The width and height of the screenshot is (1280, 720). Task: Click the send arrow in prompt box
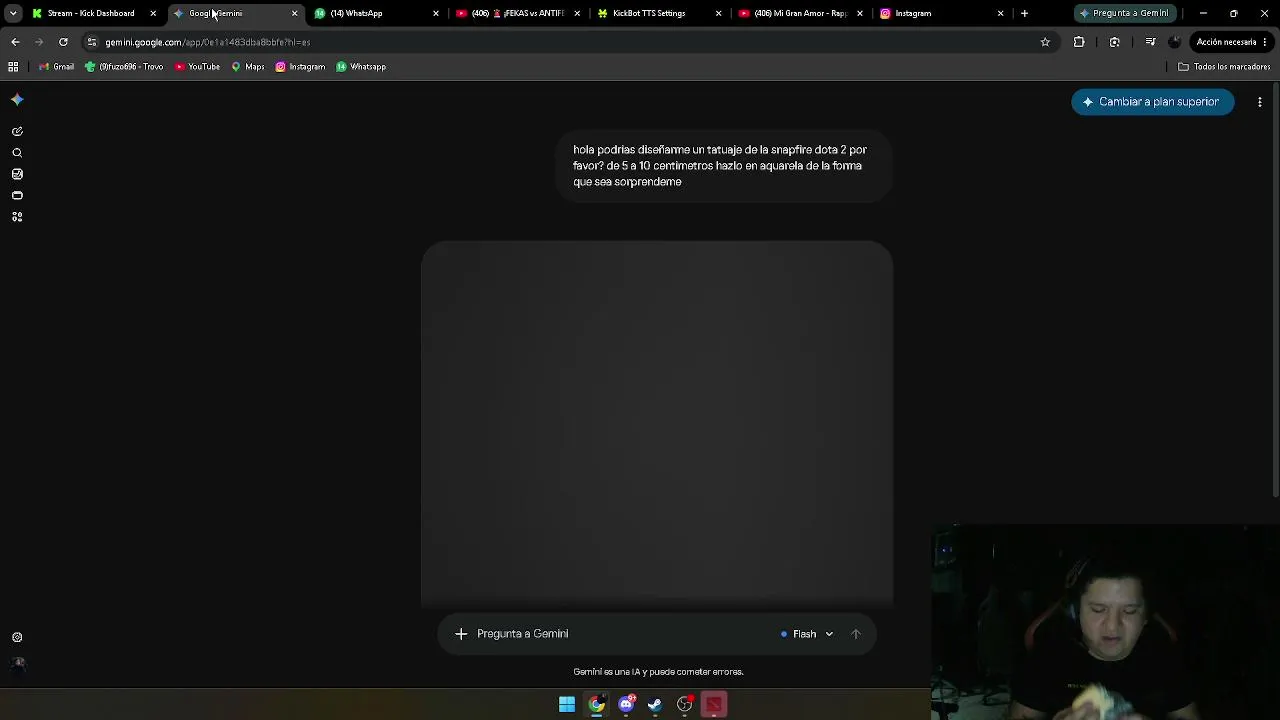point(855,634)
